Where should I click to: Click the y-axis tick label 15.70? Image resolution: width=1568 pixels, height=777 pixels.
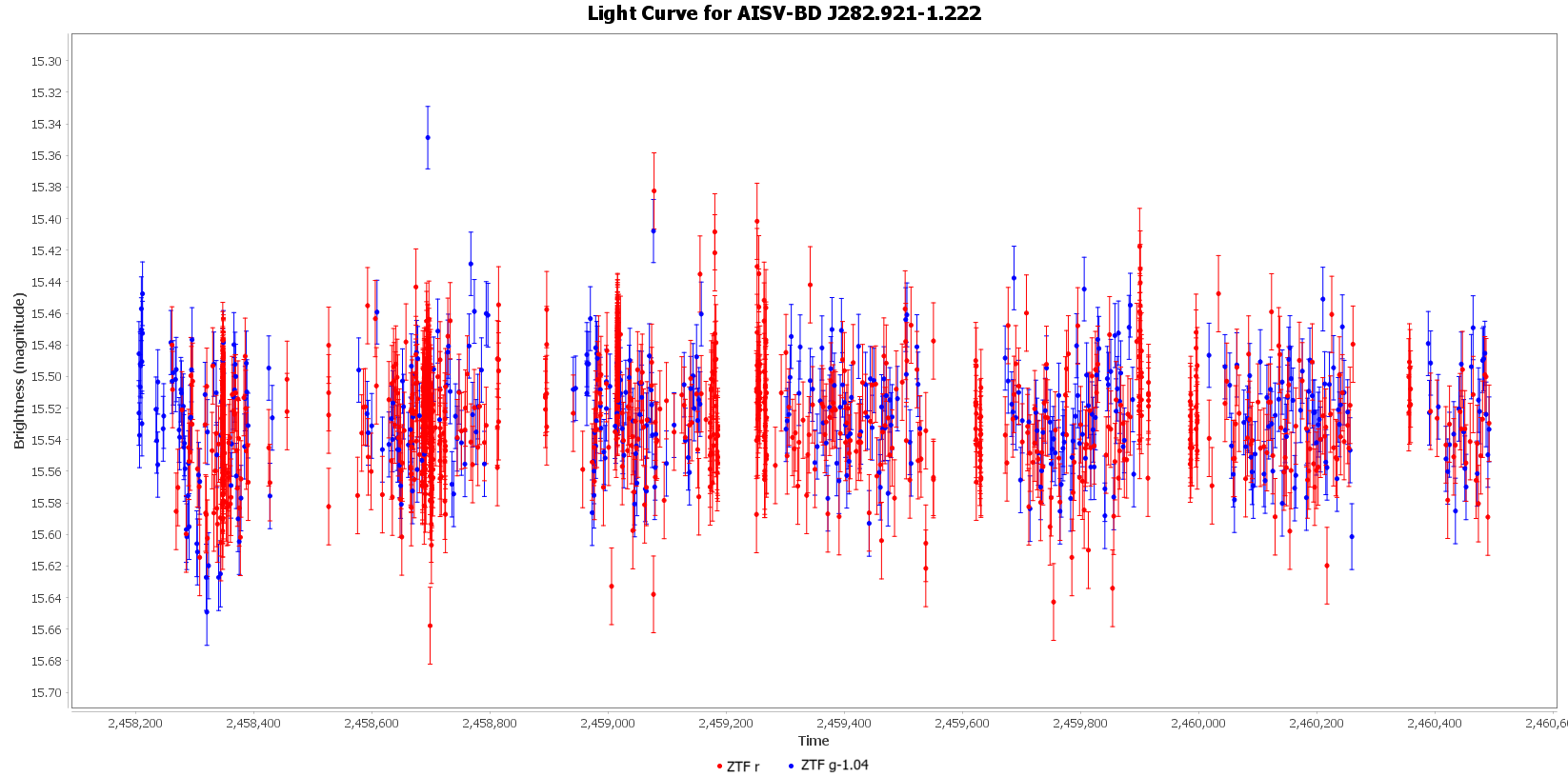[x=46, y=693]
